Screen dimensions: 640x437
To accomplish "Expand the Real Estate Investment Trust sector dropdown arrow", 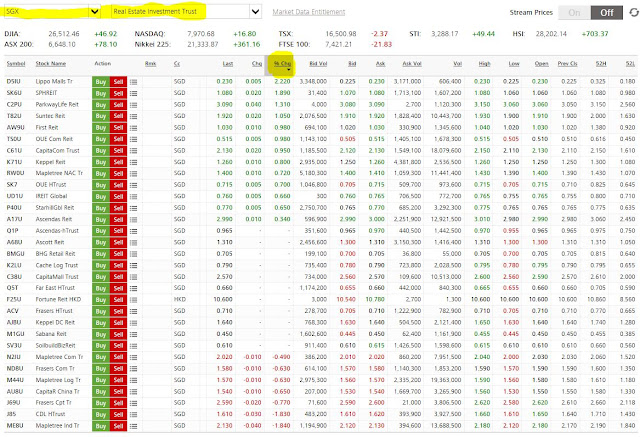I will tap(256, 11).
